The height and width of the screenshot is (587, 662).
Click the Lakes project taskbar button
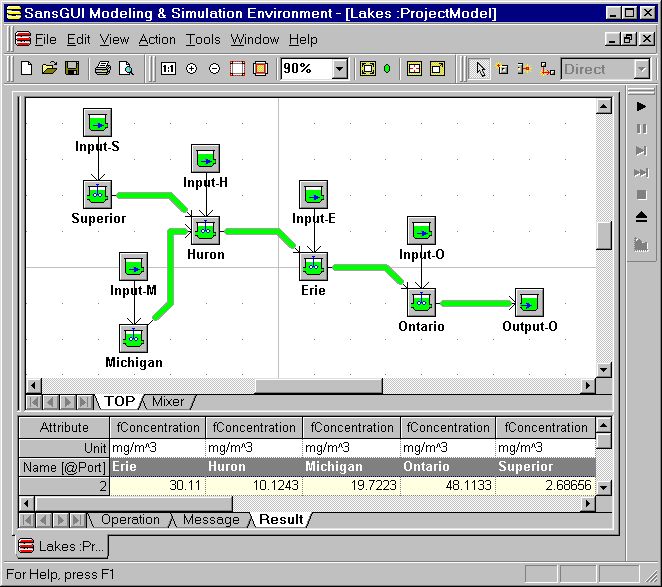pos(62,546)
